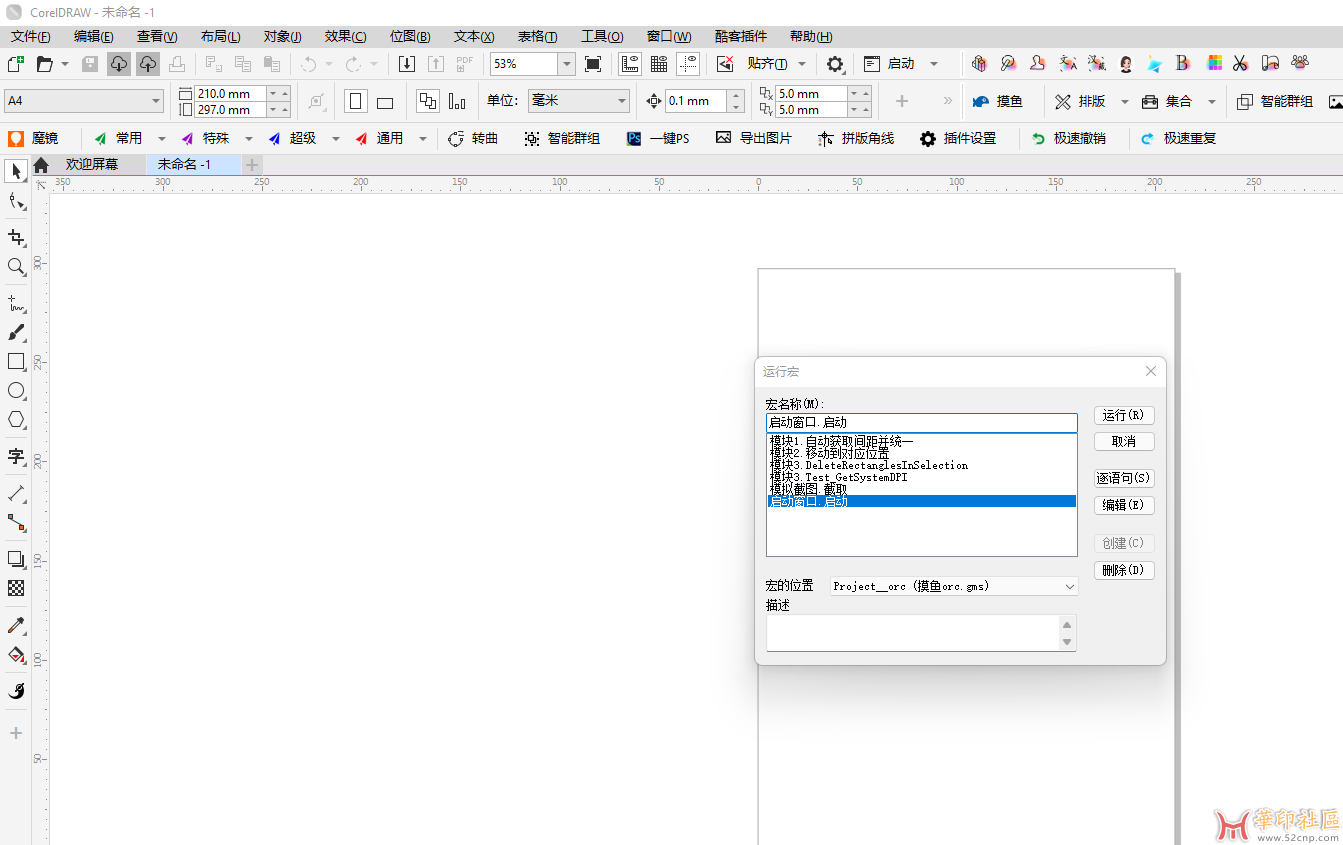Open the 宏的位置 Project dropdown
Image resolution: width=1343 pixels, height=845 pixels.
[x=1069, y=586]
